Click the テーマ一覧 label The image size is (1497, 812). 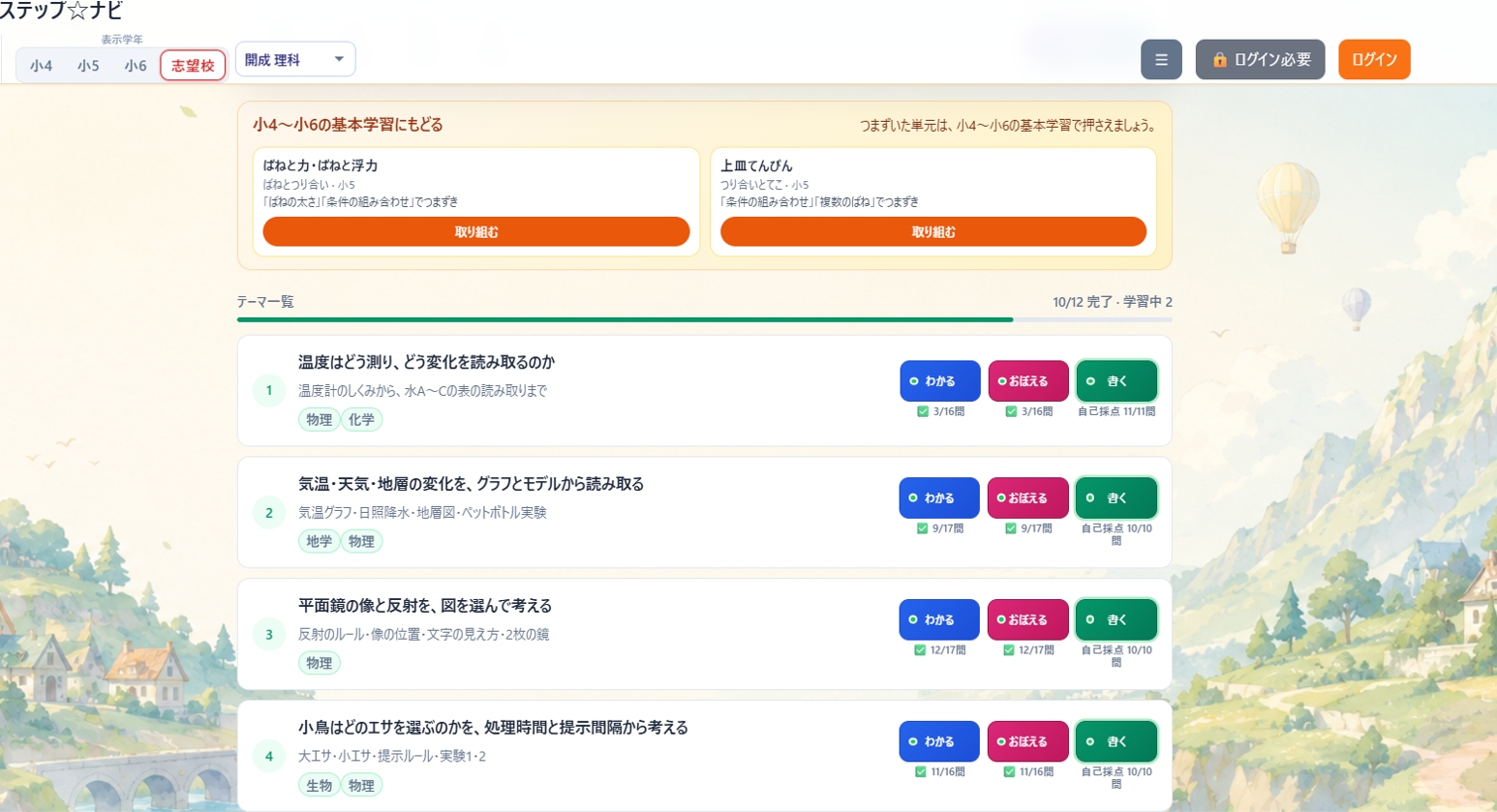point(265,302)
